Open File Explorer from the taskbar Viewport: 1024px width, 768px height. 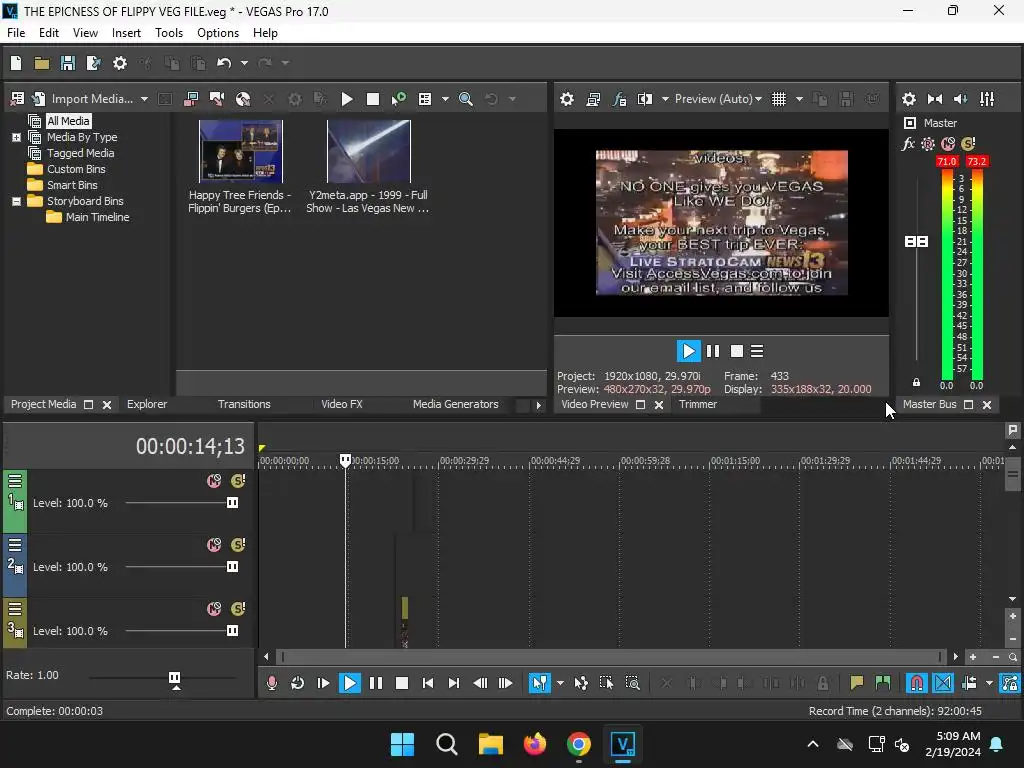pos(490,744)
